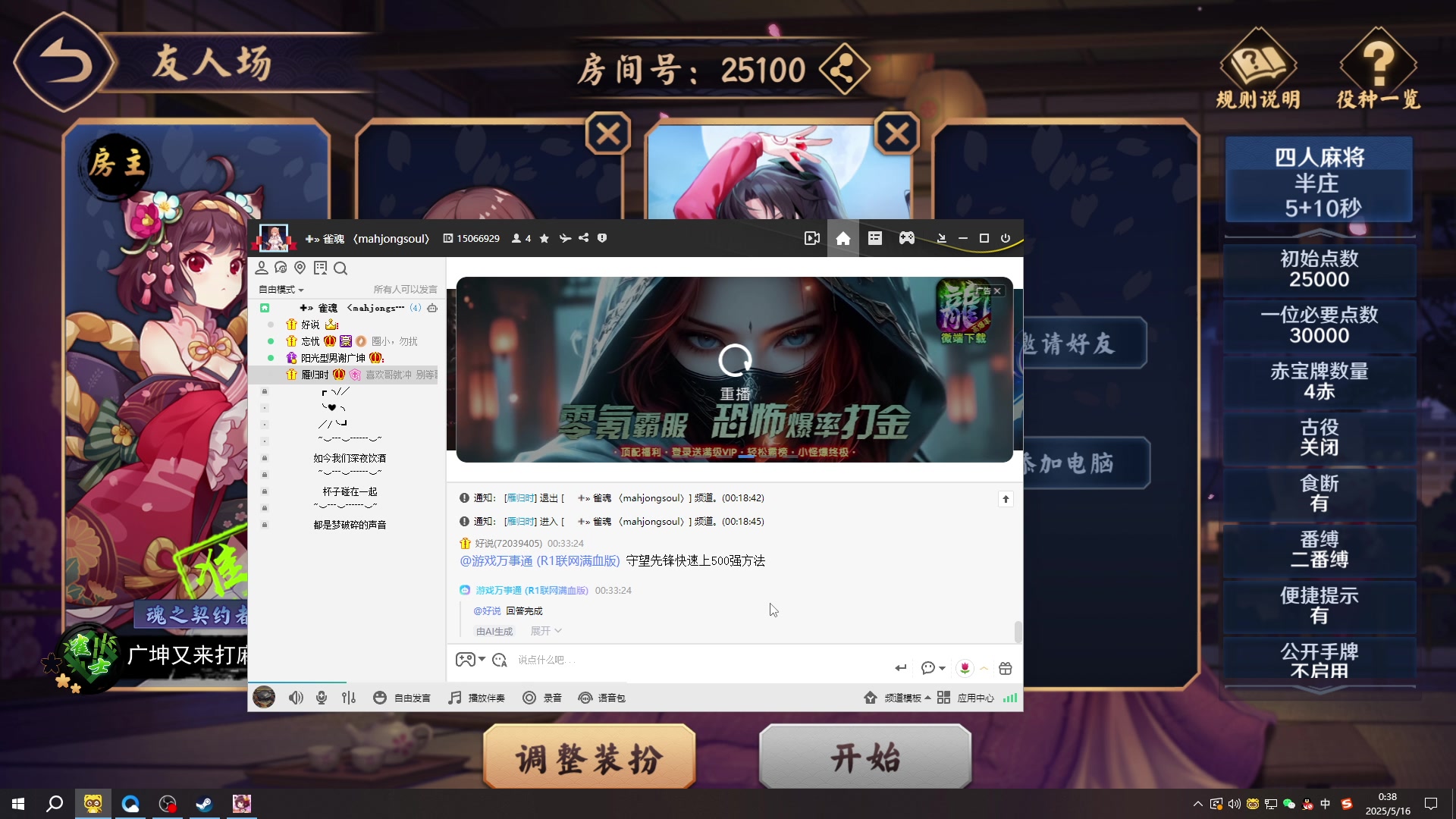Screen dimensions: 1456x819
Task: Open 应用中心 app center
Action: coord(965,698)
